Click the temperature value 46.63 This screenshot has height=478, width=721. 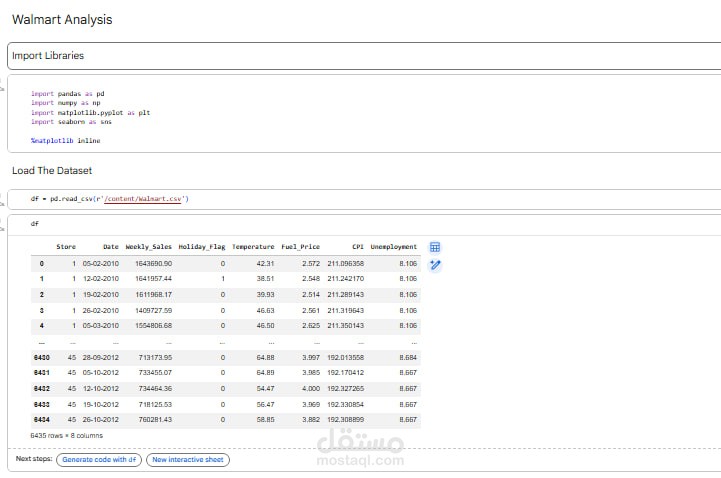tap(265, 311)
